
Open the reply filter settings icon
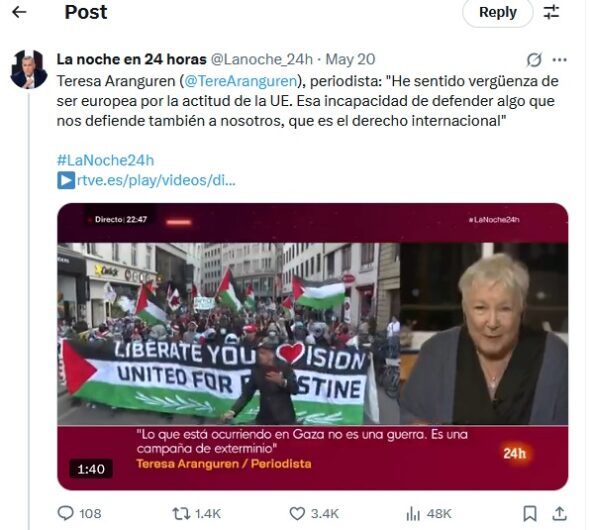tap(552, 12)
